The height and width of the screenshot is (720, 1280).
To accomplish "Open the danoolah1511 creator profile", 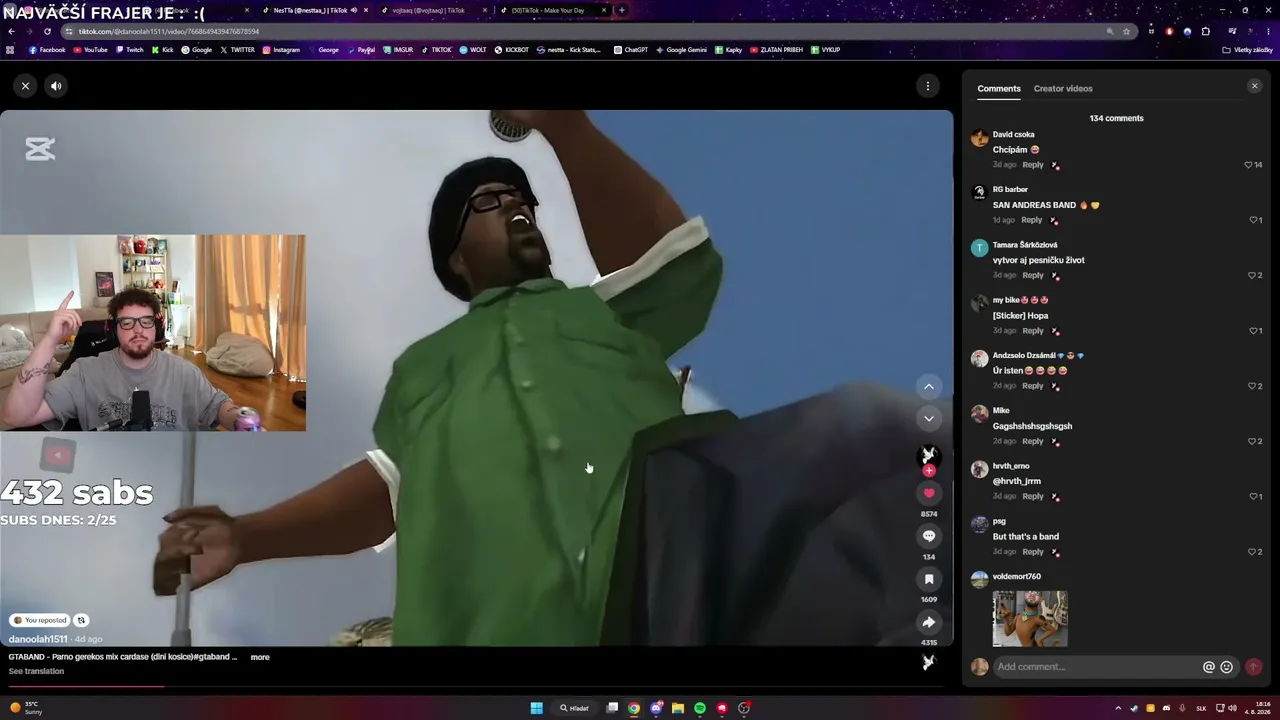I will 38,639.
